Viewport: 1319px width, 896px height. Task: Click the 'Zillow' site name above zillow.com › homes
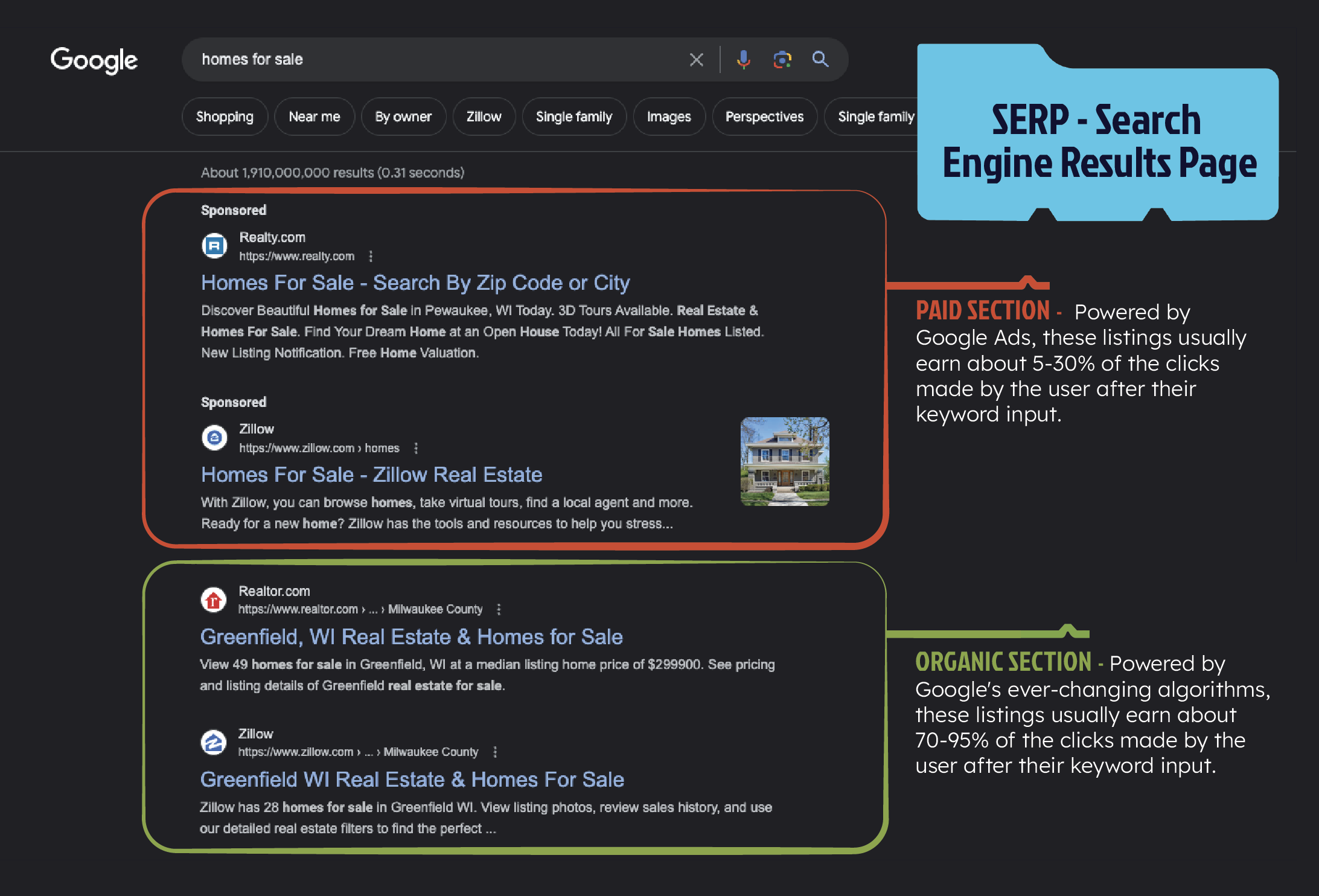[257, 429]
